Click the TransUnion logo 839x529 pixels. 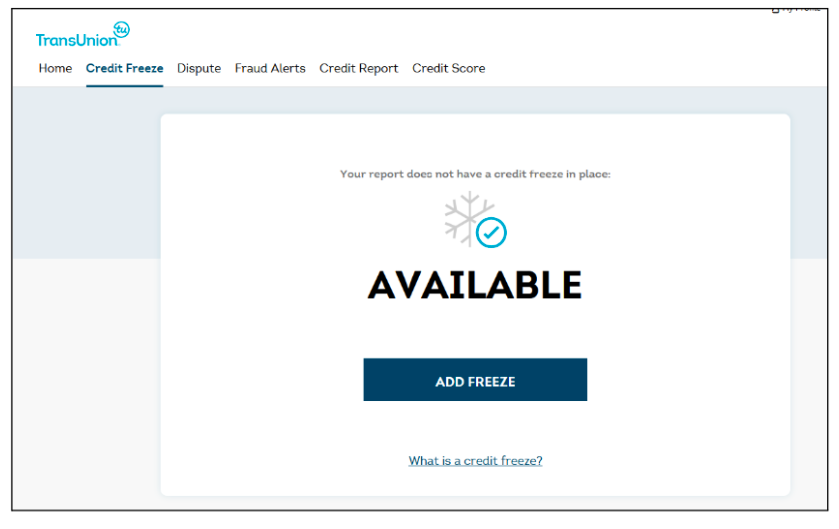pos(82,35)
